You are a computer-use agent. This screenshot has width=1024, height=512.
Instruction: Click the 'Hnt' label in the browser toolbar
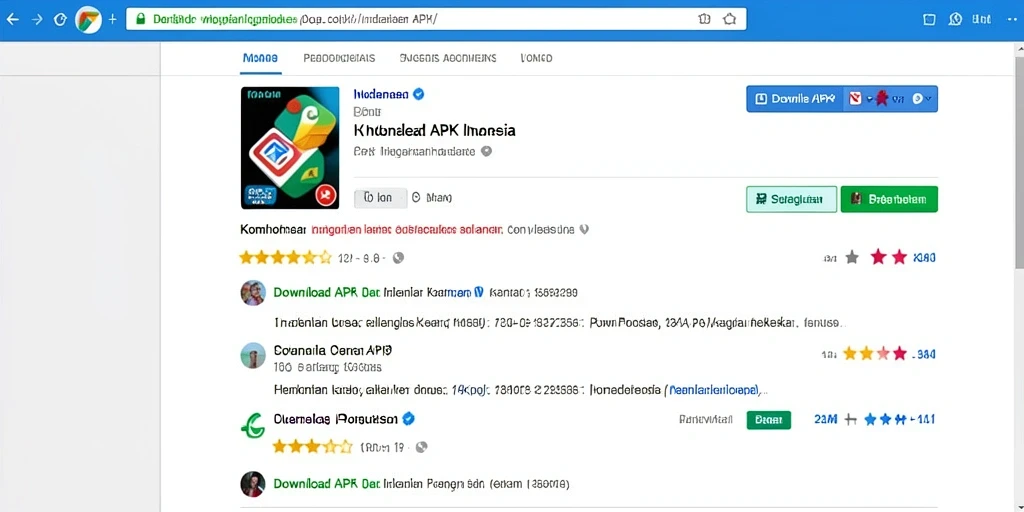pos(982,20)
